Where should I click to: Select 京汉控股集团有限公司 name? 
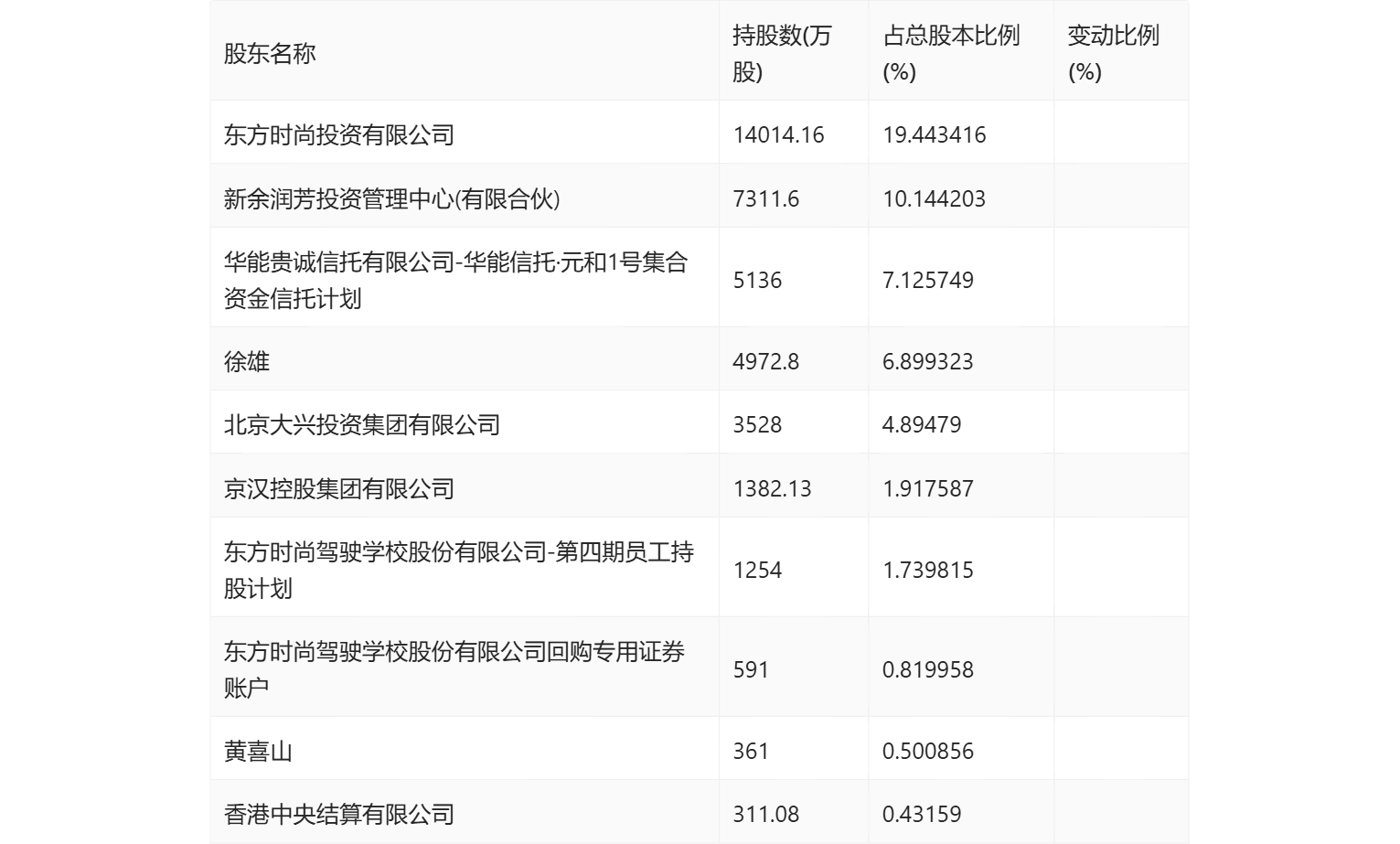pyautogui.click(x=339, y=488)
